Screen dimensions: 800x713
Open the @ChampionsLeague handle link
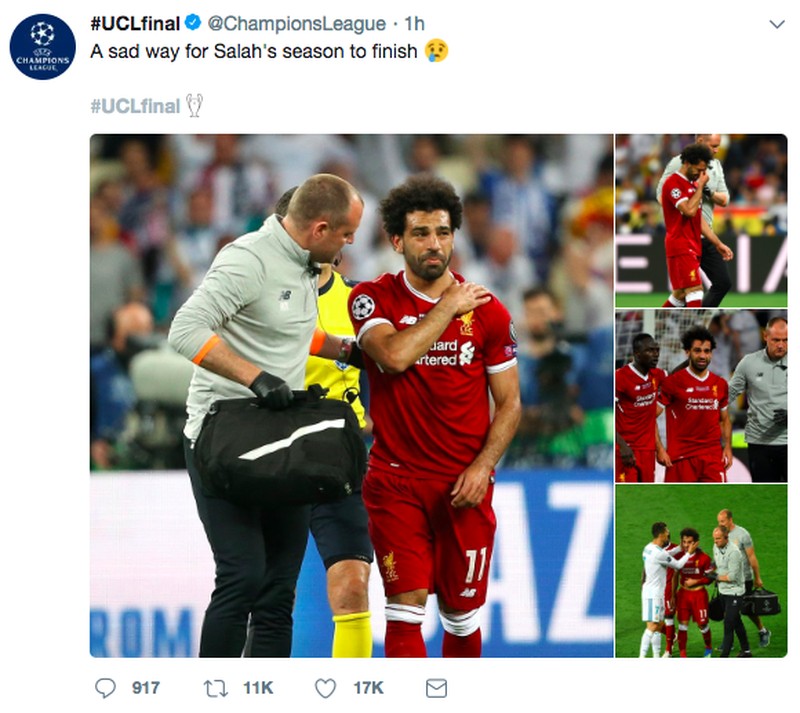pyautogui.click(x=296, y=23)
